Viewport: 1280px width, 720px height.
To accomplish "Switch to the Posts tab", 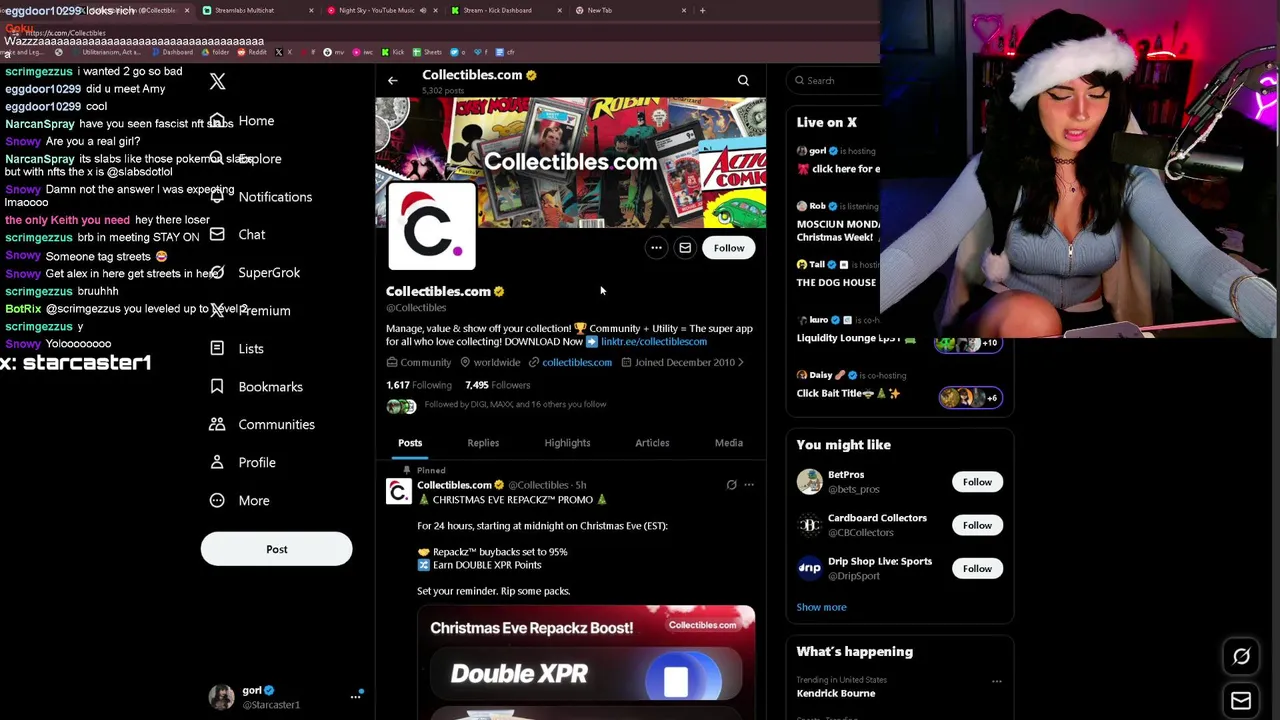I will click(x=410, y=443).
